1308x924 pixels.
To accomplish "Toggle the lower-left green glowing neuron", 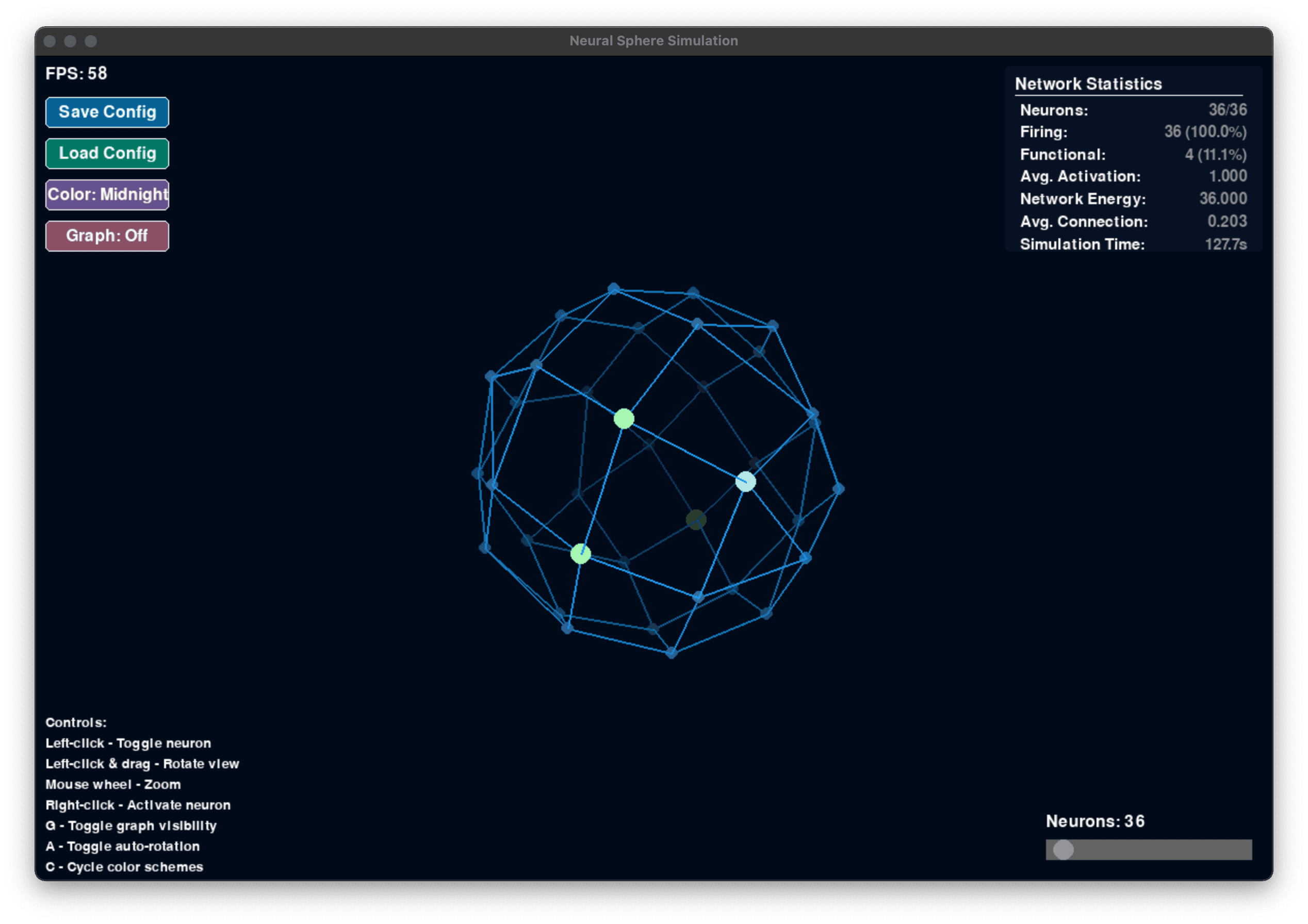I will point(581,554).
